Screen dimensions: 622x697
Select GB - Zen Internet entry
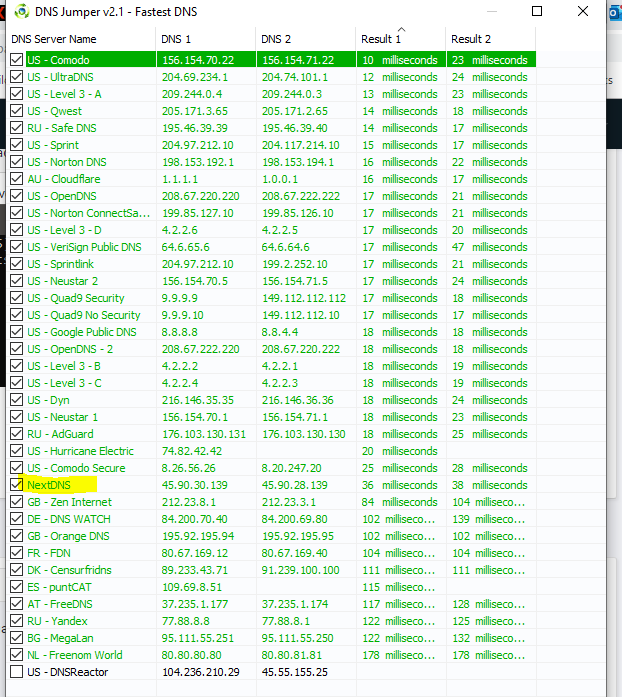tap(70, 502)
